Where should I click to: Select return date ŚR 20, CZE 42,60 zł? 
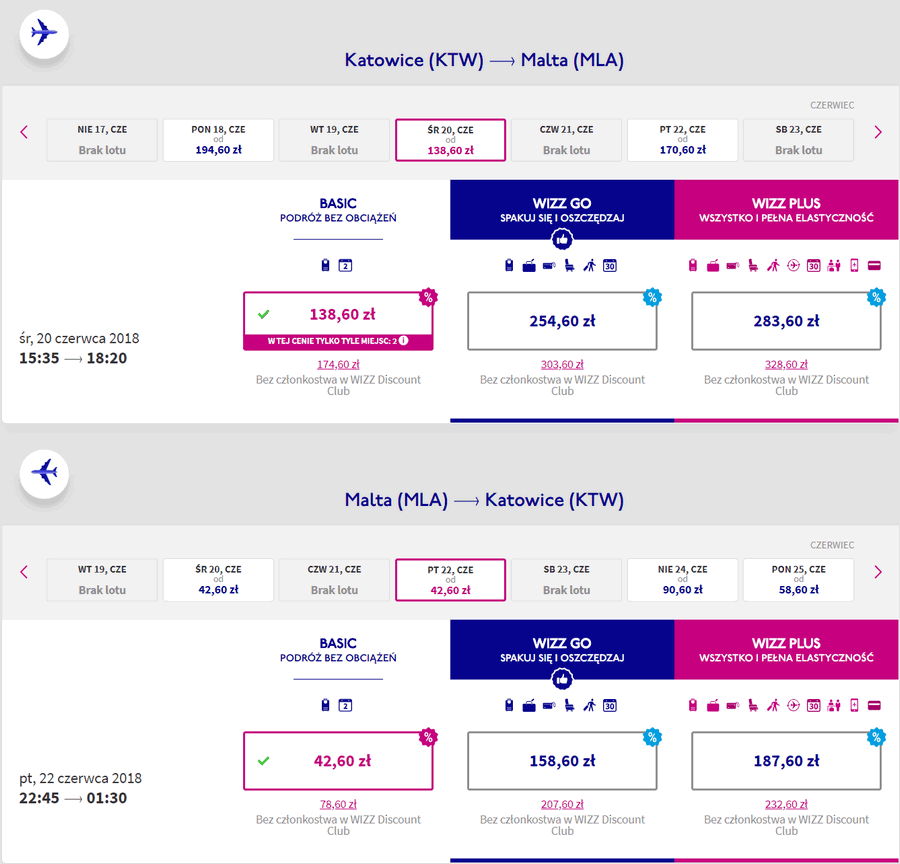pos(218,580)
